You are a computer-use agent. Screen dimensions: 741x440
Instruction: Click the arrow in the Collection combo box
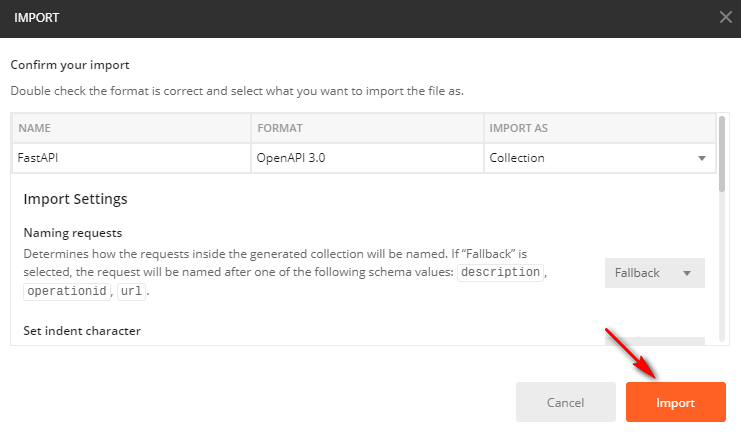pyautogui.click(x=701, y=158)
